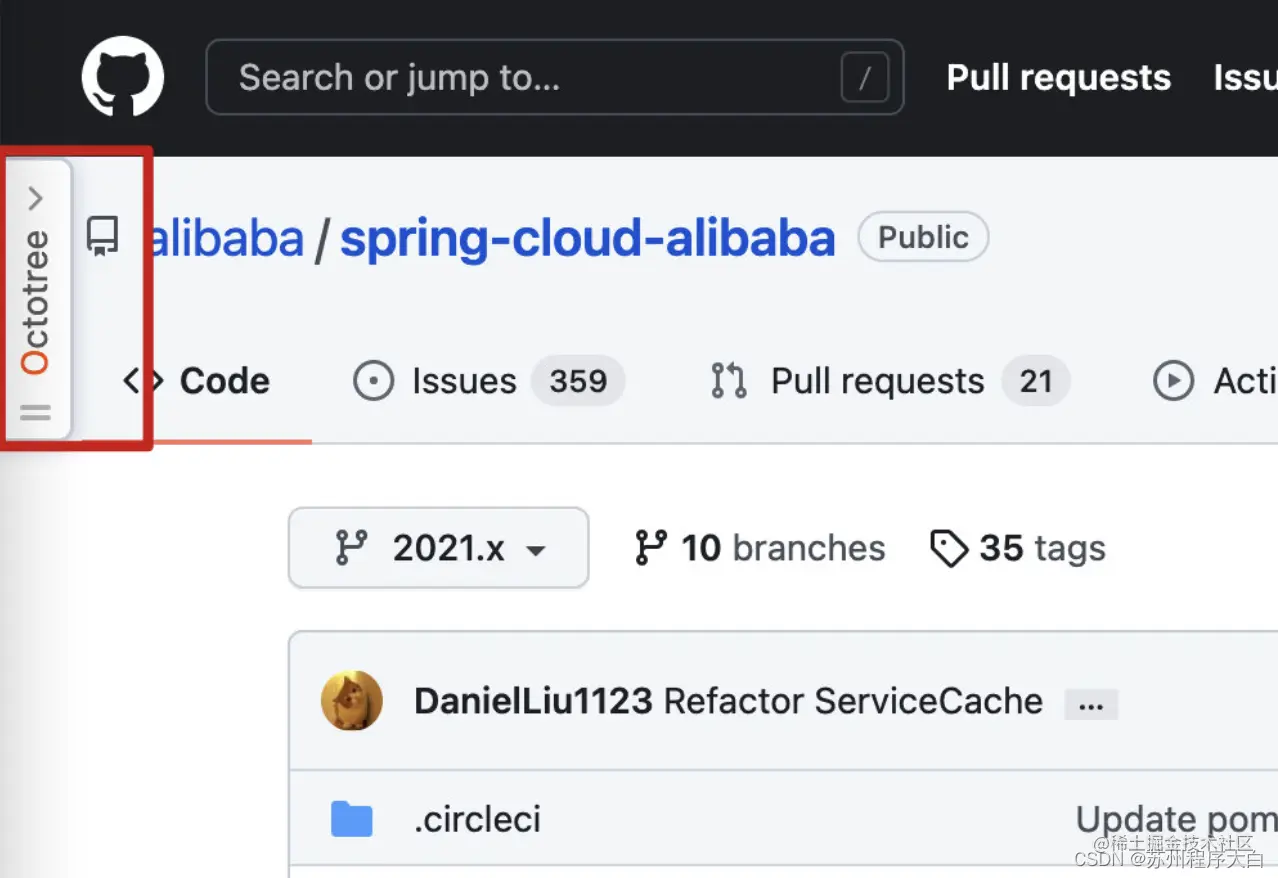Expand the commit message ellipsis button
The width and height of the screenshot is (1278, 878).
1091,704
